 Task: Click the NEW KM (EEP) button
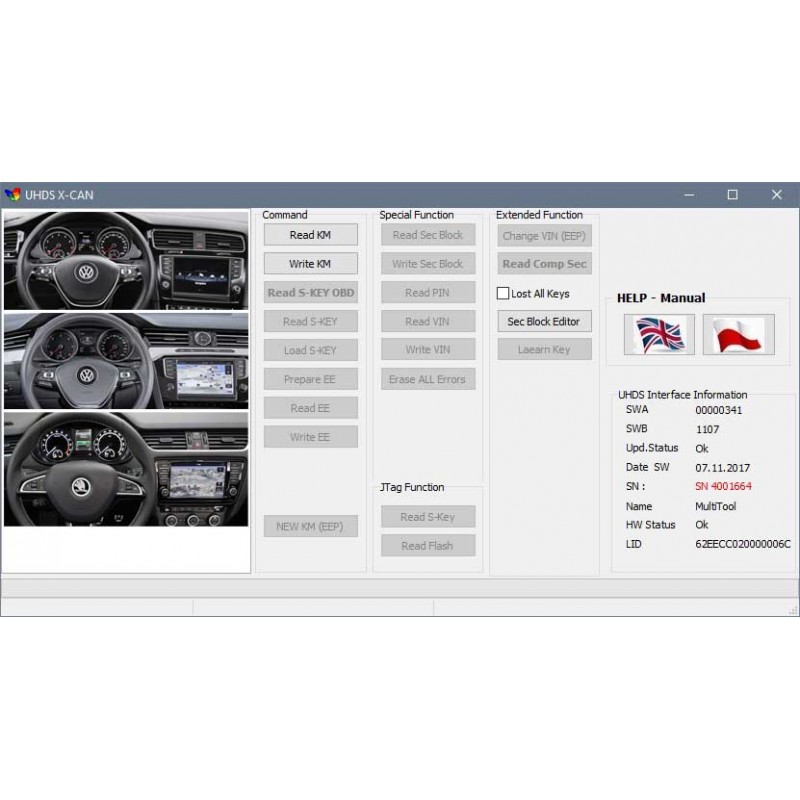[x=310, y=527]
